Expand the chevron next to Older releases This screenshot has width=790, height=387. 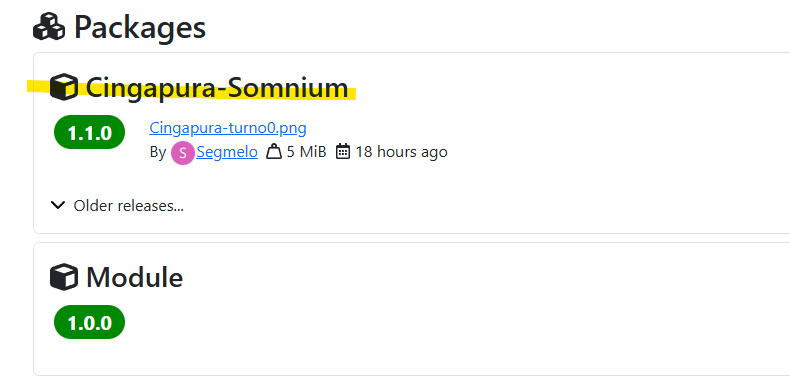58,205
